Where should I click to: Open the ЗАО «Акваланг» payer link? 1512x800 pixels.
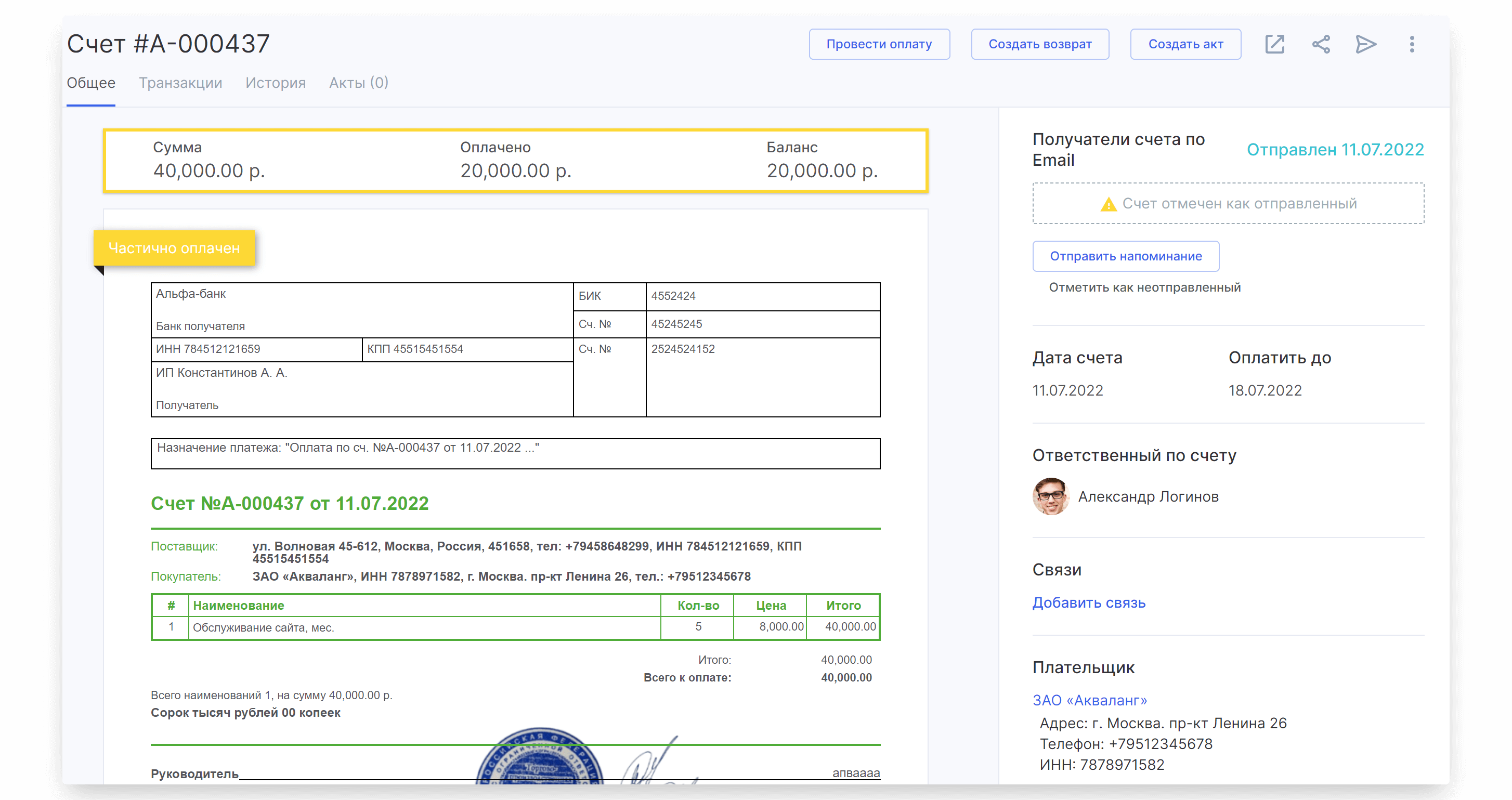point(1089,700)
